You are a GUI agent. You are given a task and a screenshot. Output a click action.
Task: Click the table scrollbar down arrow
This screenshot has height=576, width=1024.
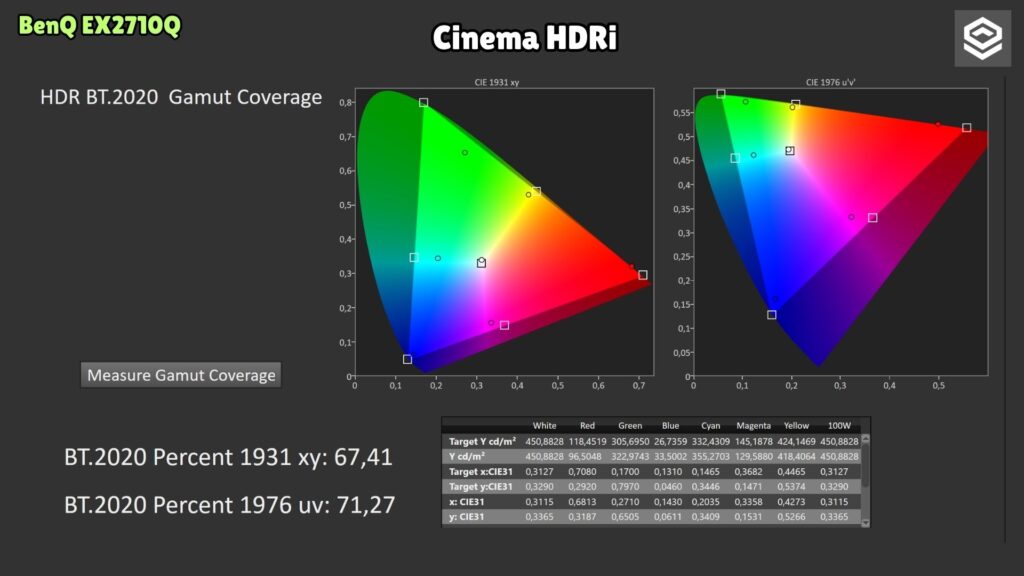click(866, 522)
